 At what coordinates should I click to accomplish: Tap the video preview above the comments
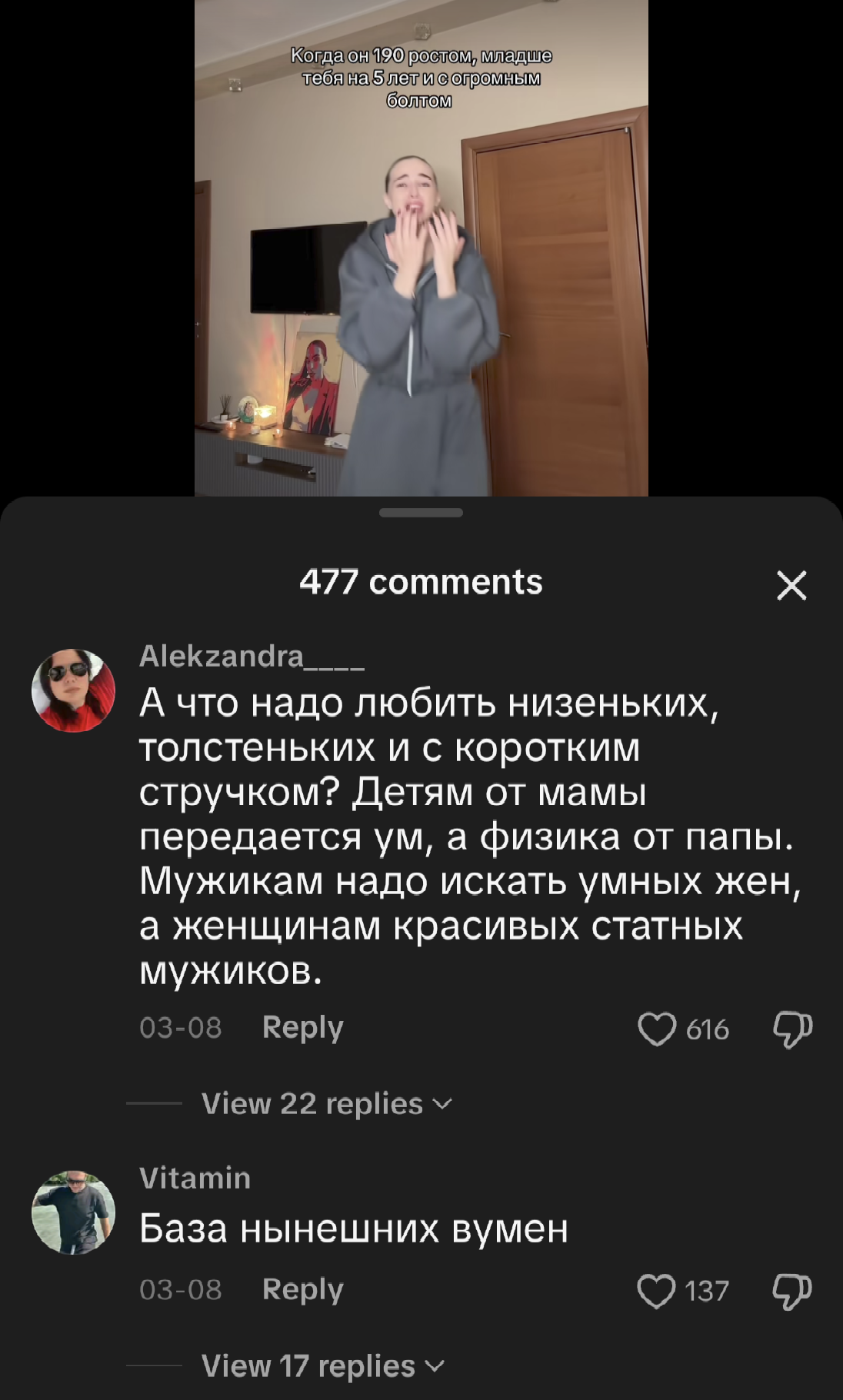(421, 248)
